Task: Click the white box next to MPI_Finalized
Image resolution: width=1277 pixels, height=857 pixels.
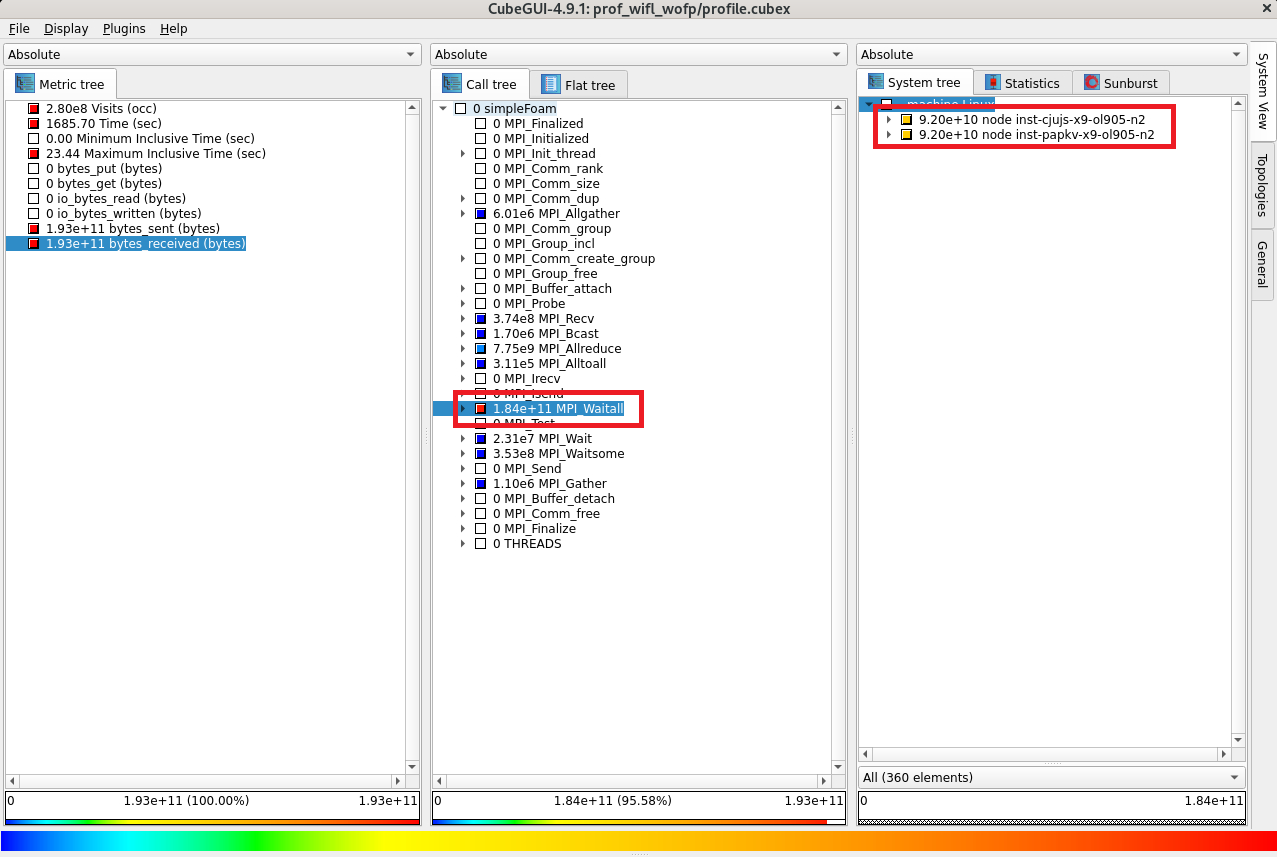Action: pos(481,124)
